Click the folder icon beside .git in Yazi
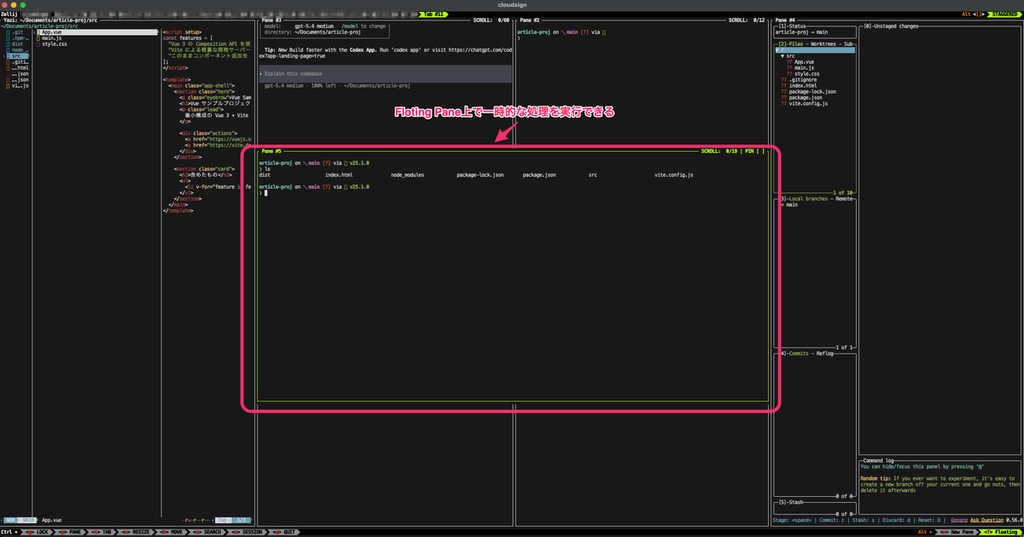Image resolution: width=1024 pixels, height=537 pixels. click(x=8, y=32)
